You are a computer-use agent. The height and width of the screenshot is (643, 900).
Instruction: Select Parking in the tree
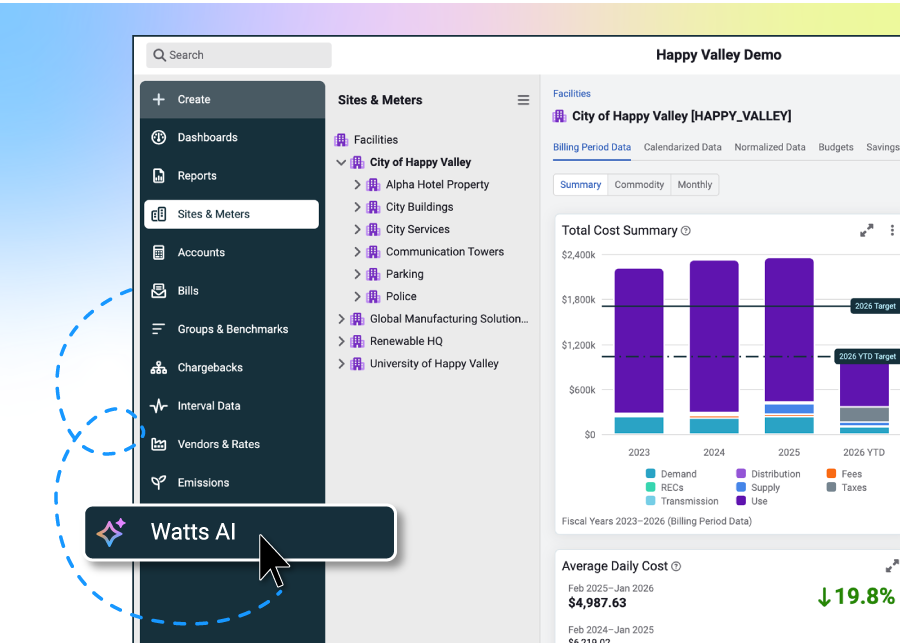[405, 274]
